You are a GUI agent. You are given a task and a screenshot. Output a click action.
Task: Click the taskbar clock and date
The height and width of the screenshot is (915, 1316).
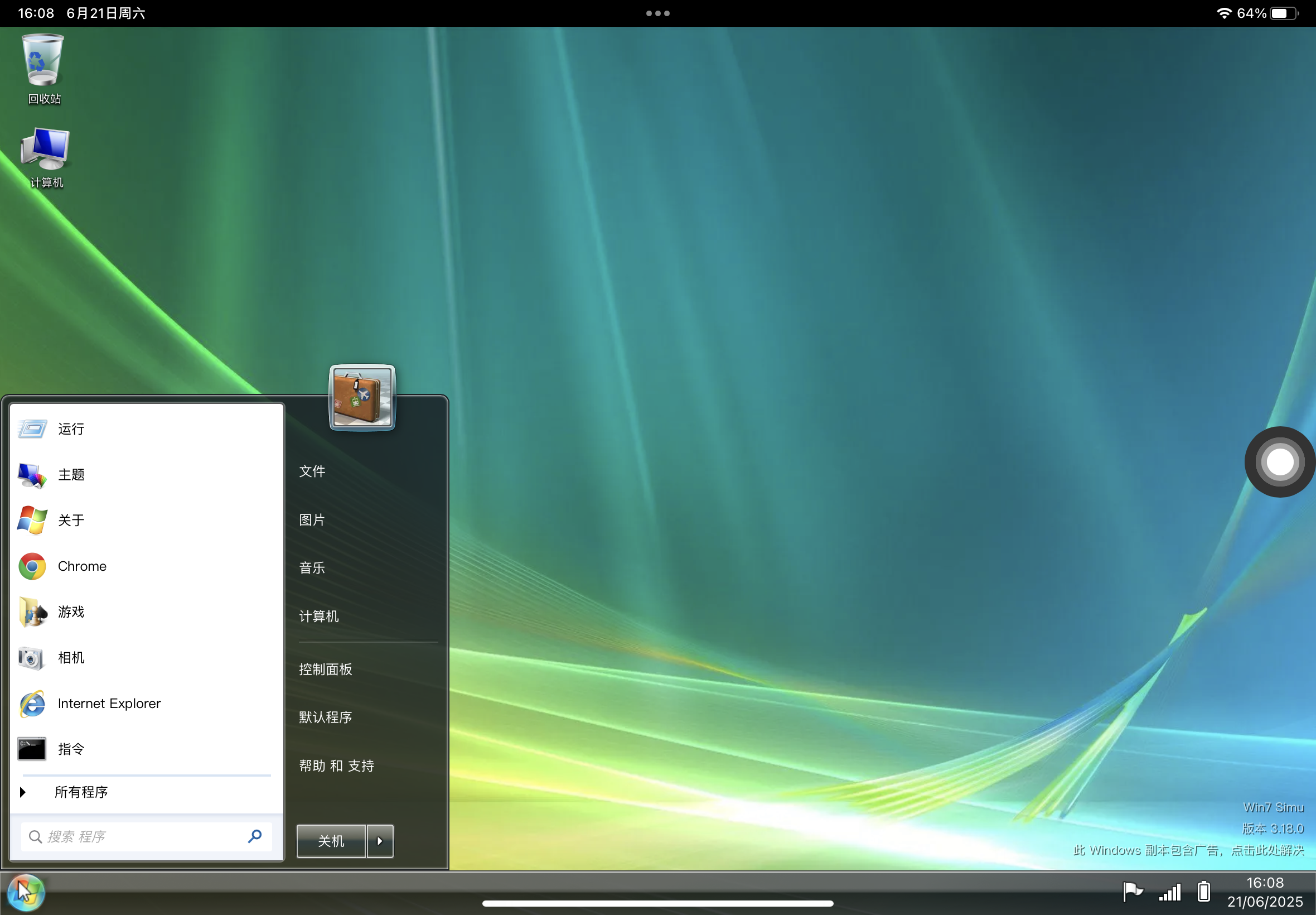[x=1265, y=892]
